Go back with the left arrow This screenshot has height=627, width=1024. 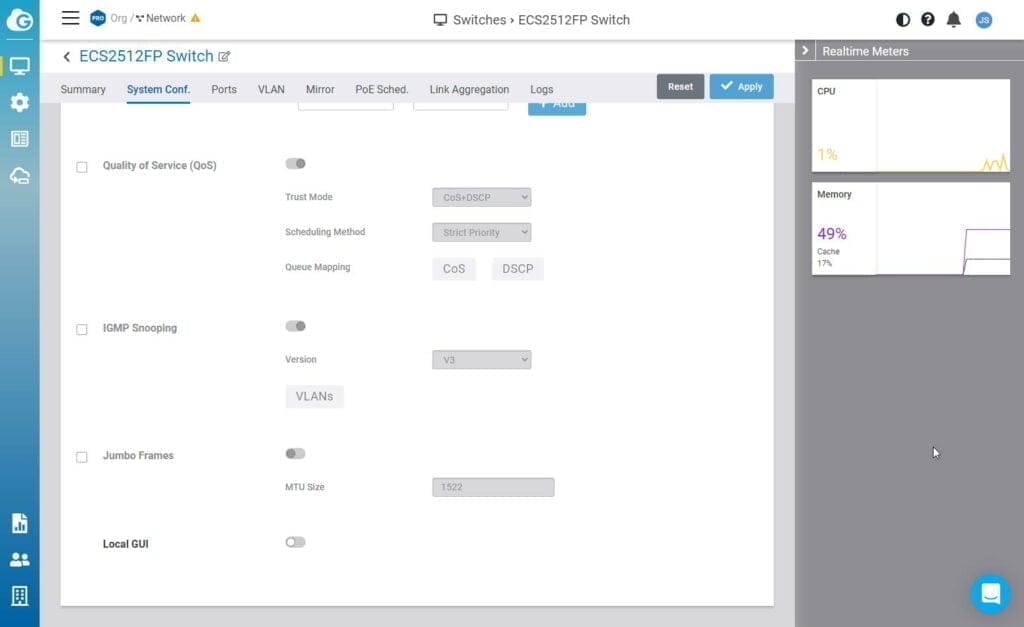tap(67, 57)
